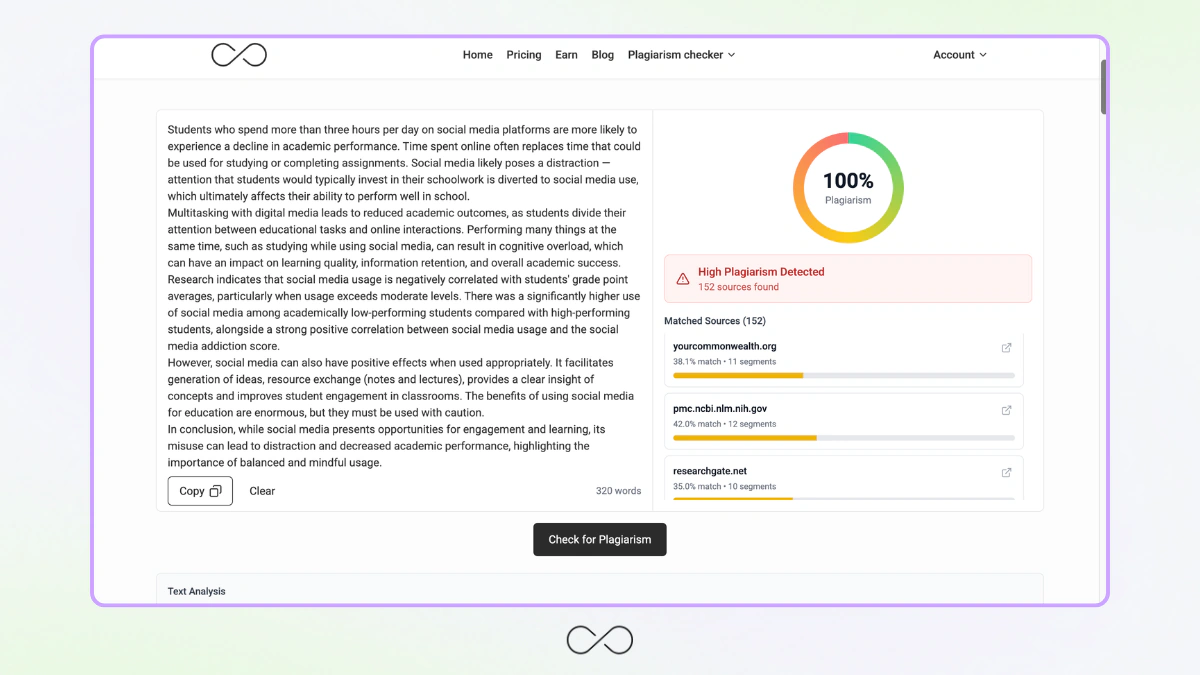Select the researchgate.net source name
Image resolution: width=1200 pixels, height=675 pixels.
tap(710, 470)
